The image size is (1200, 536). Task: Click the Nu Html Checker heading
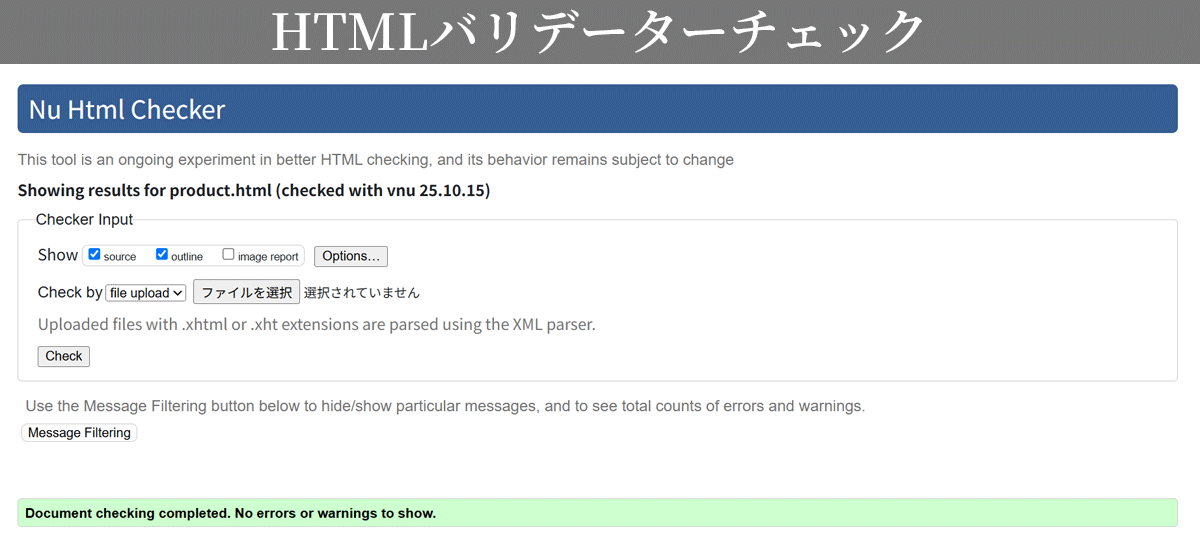597,109
